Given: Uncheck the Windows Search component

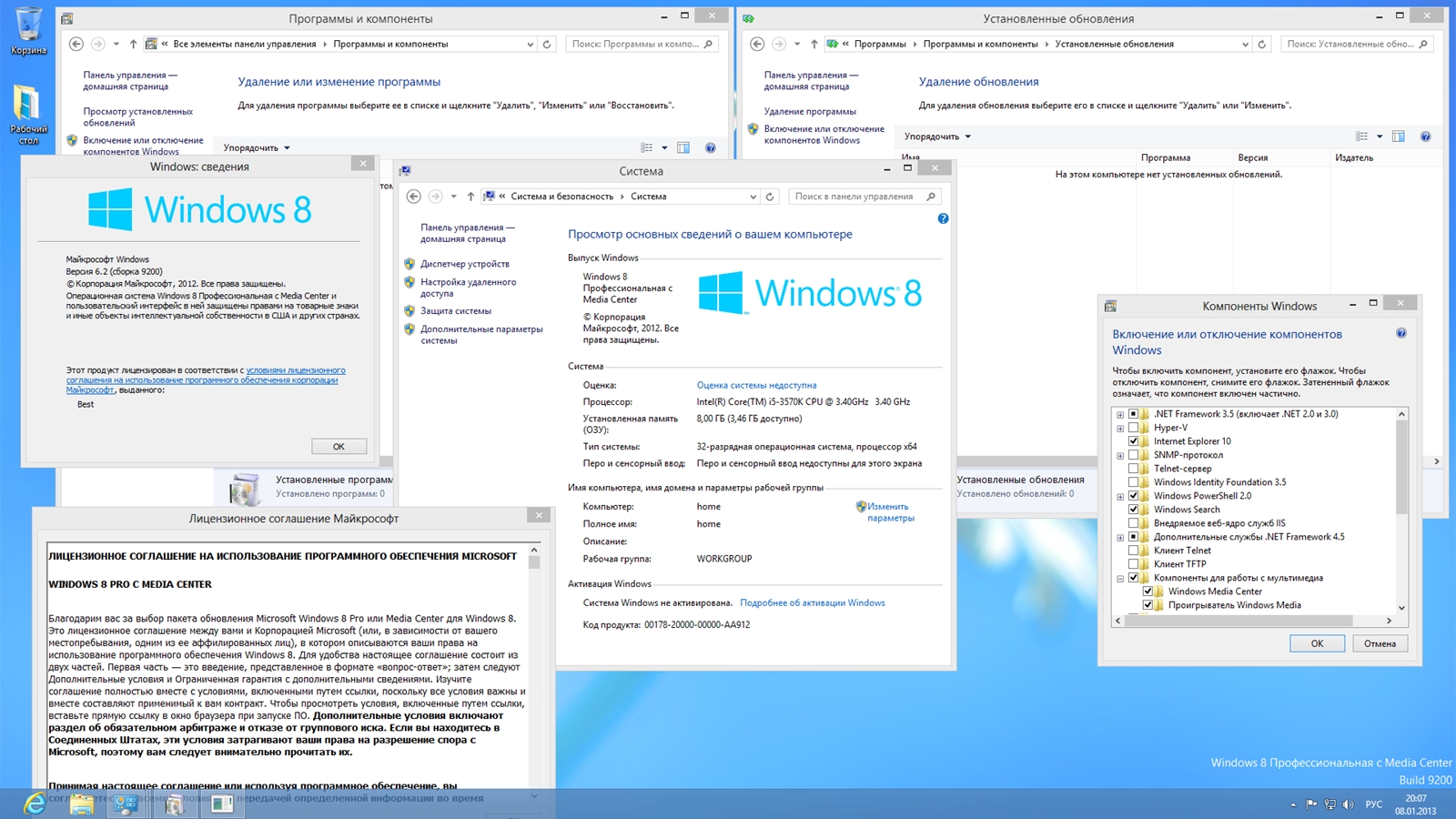Looking at the screenshot, I should (1133, 510).
